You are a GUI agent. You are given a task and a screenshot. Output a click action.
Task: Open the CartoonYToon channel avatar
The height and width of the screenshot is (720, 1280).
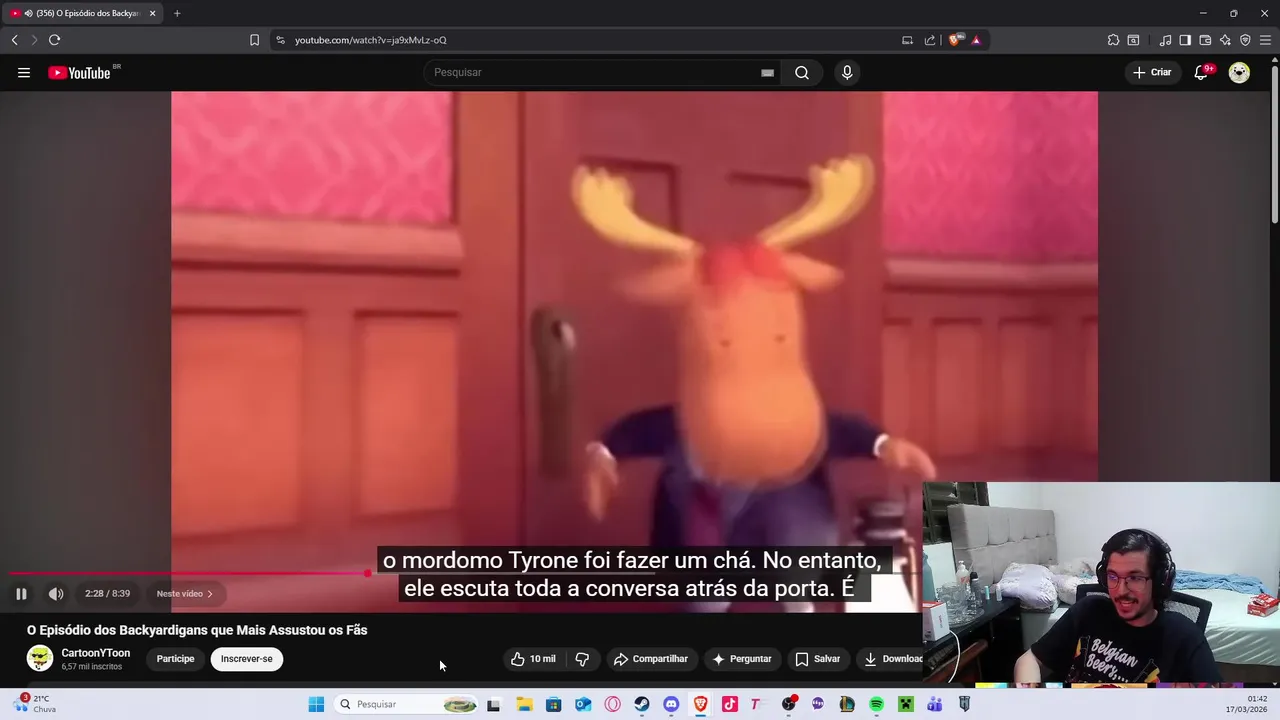(40, 658)
